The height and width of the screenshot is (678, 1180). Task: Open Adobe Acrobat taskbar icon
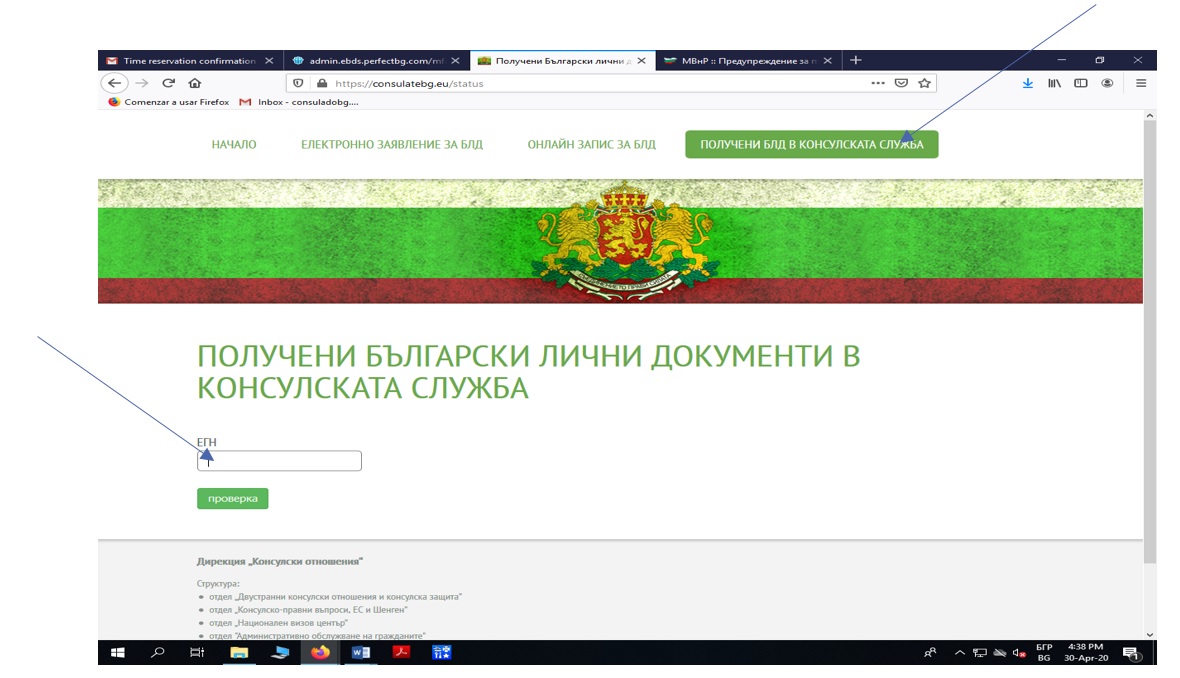[401, 652]
